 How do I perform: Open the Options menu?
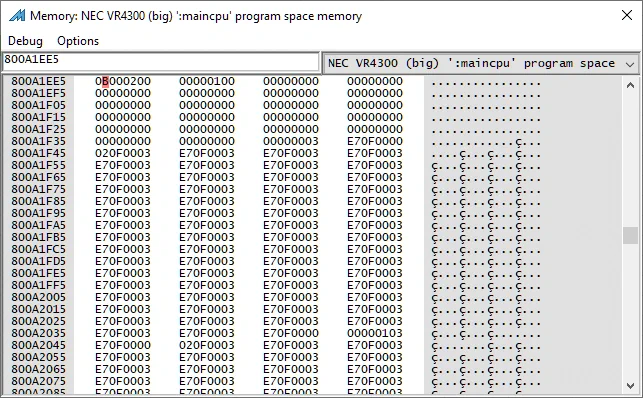[78, 41]
